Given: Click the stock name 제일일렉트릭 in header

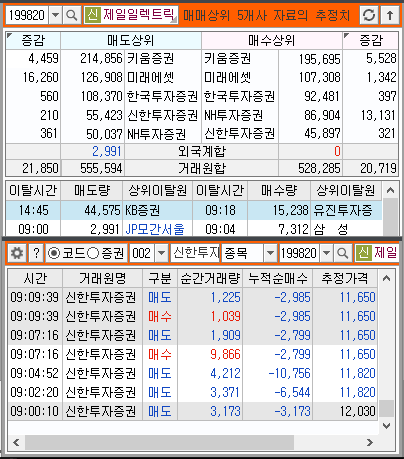Looking at the screenshot, I should click(x=138, y=15).
